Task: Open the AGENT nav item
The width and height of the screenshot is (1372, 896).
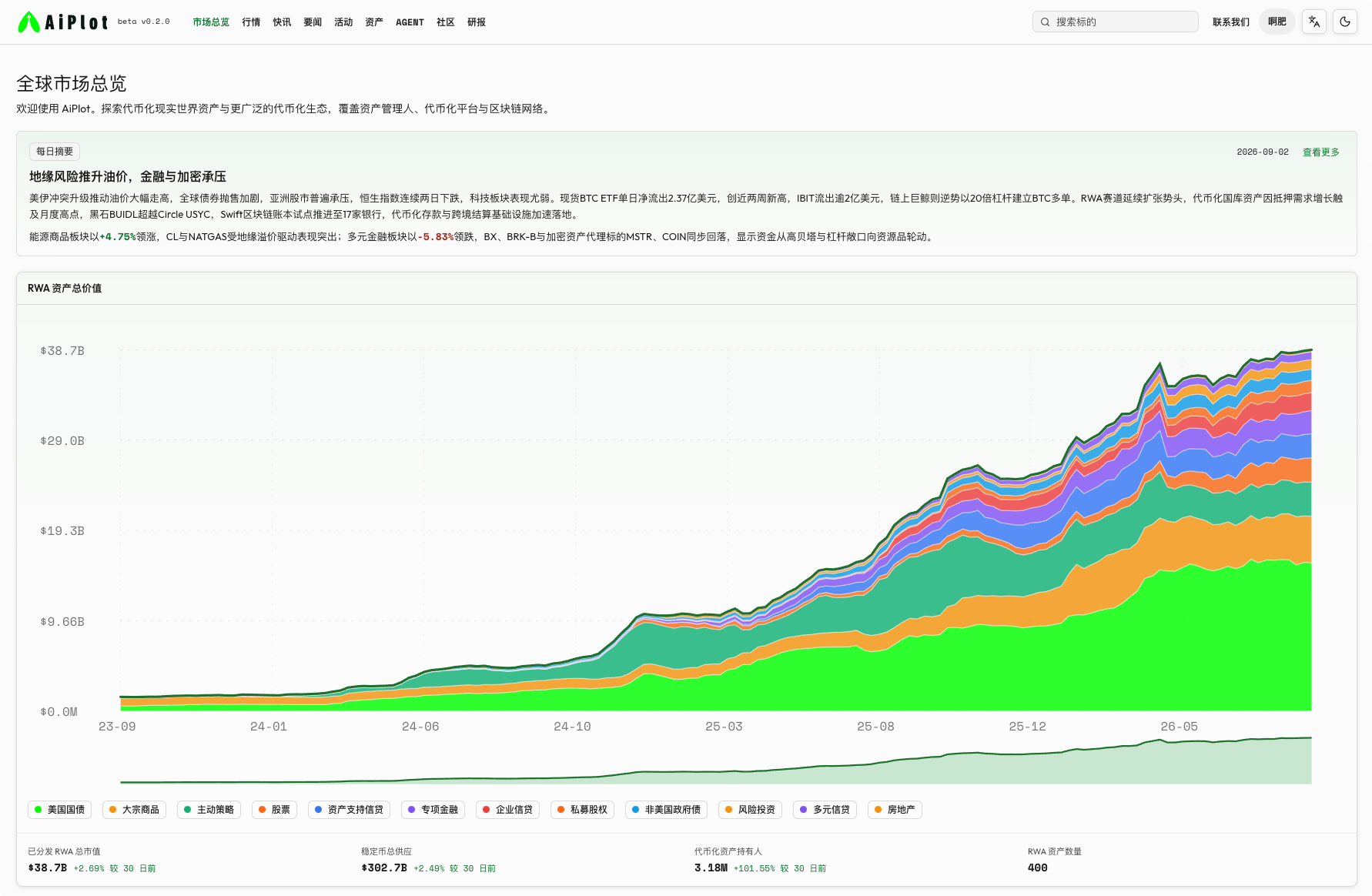Action: [410, 22]
